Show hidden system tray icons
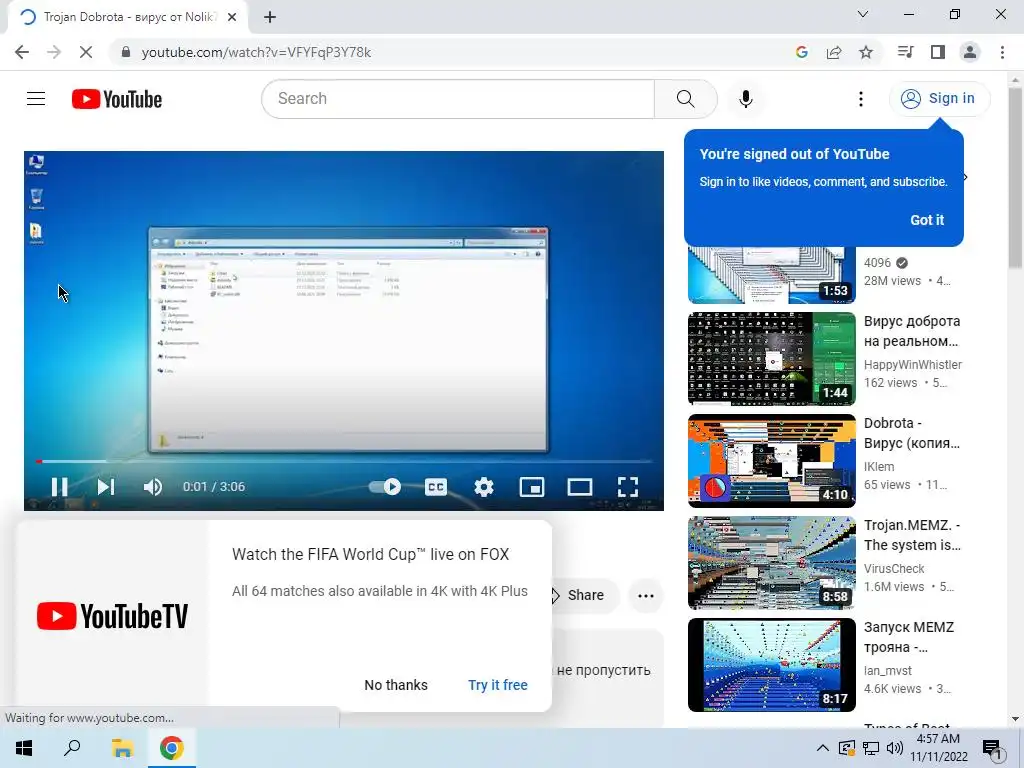This screenshot has width=1024, height=768. point(822,748)
